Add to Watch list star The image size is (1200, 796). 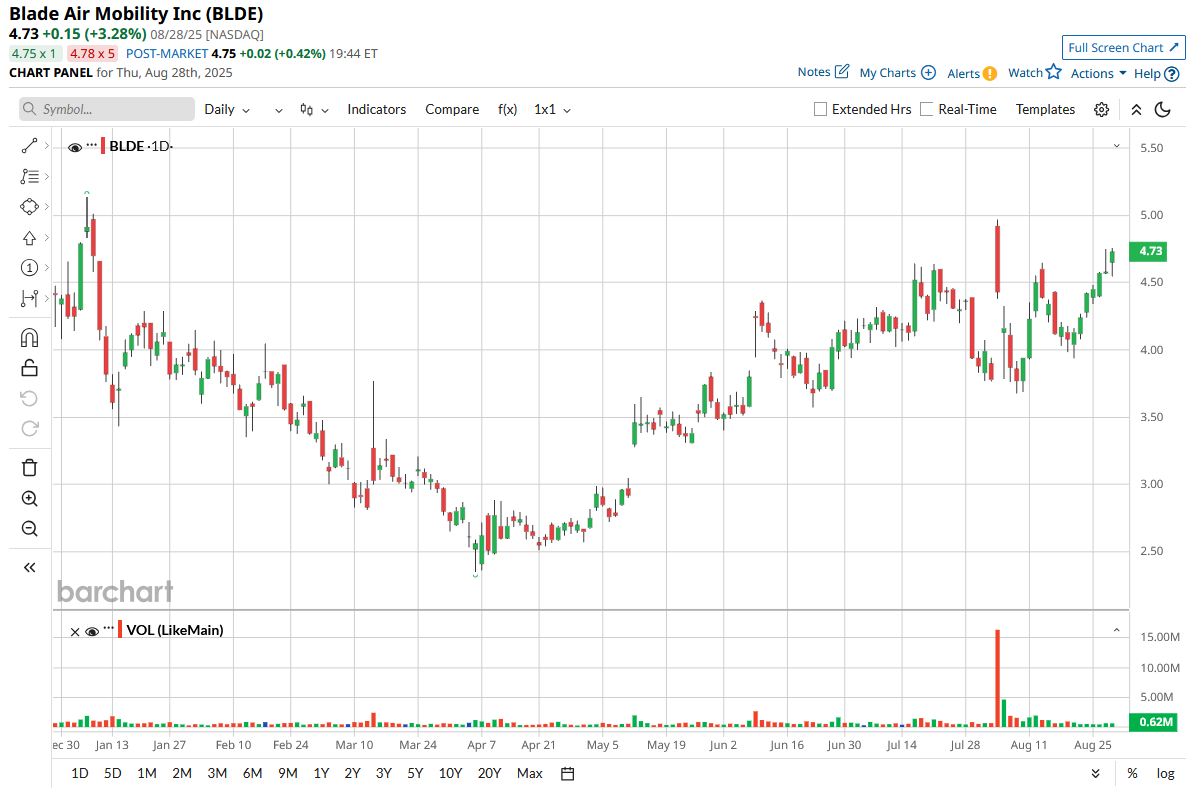1034,72
